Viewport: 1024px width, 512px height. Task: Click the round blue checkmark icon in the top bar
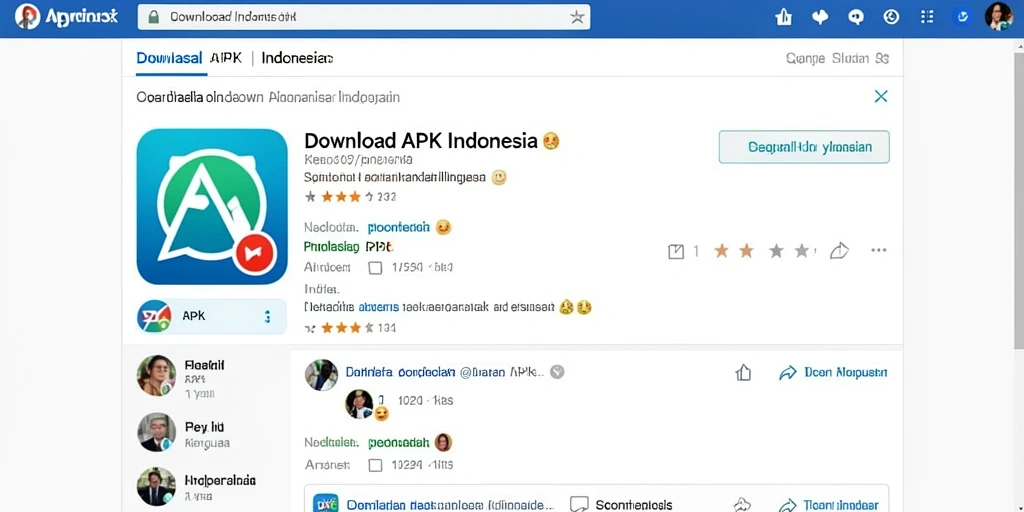click(x=962, y=17)
